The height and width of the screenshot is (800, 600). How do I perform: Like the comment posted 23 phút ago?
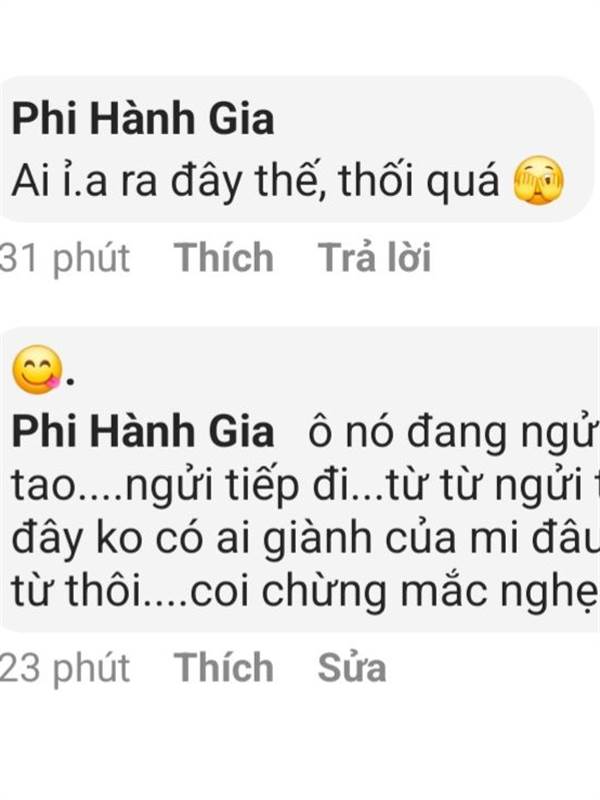point(224,667)
